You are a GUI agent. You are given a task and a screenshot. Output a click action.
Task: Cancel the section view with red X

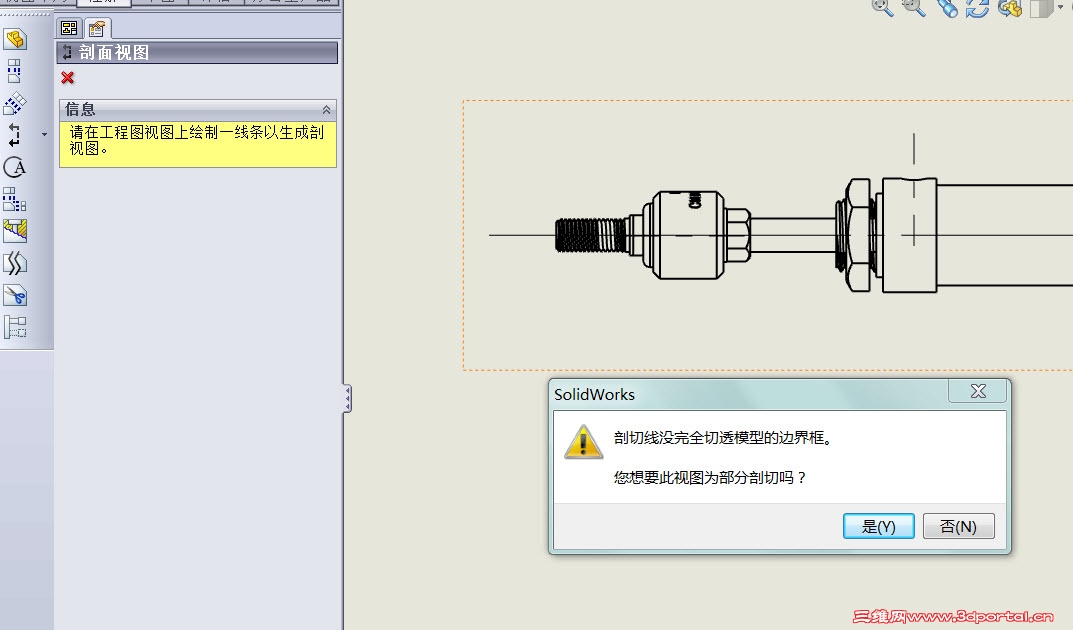click(67, 78)
